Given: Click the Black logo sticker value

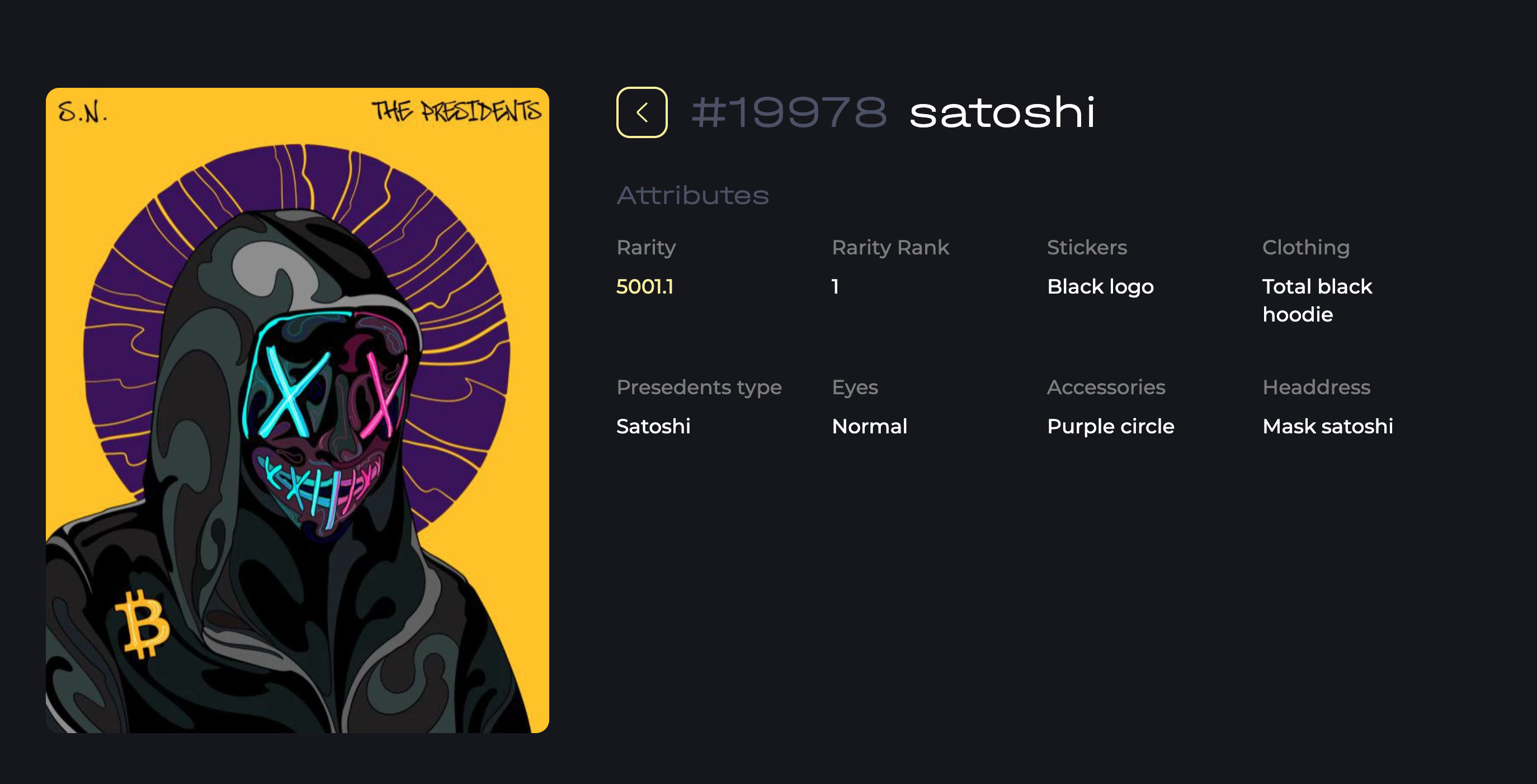Looking at the screenshot, I should click(1100, 286).
